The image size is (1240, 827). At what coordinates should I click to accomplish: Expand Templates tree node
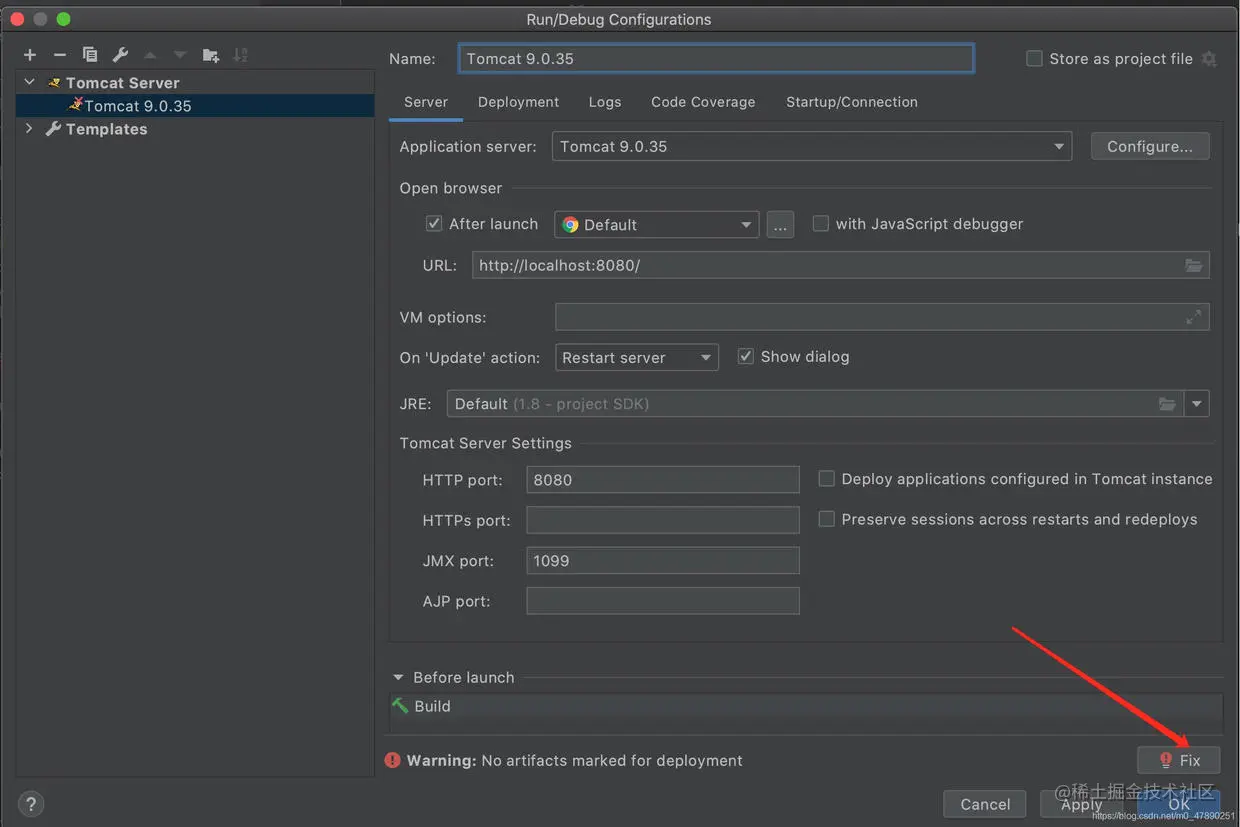point(29,129)
